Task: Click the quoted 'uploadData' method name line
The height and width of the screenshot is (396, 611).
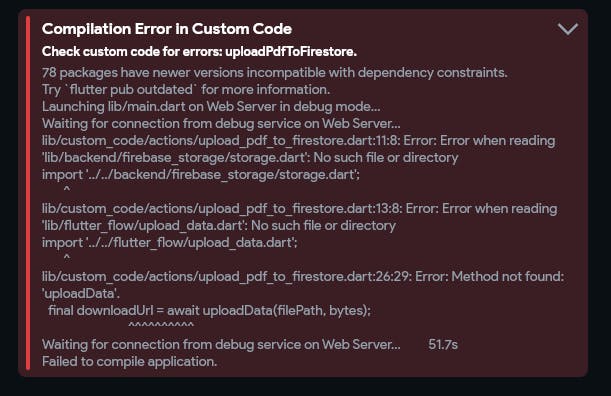Action: point(81,293)
